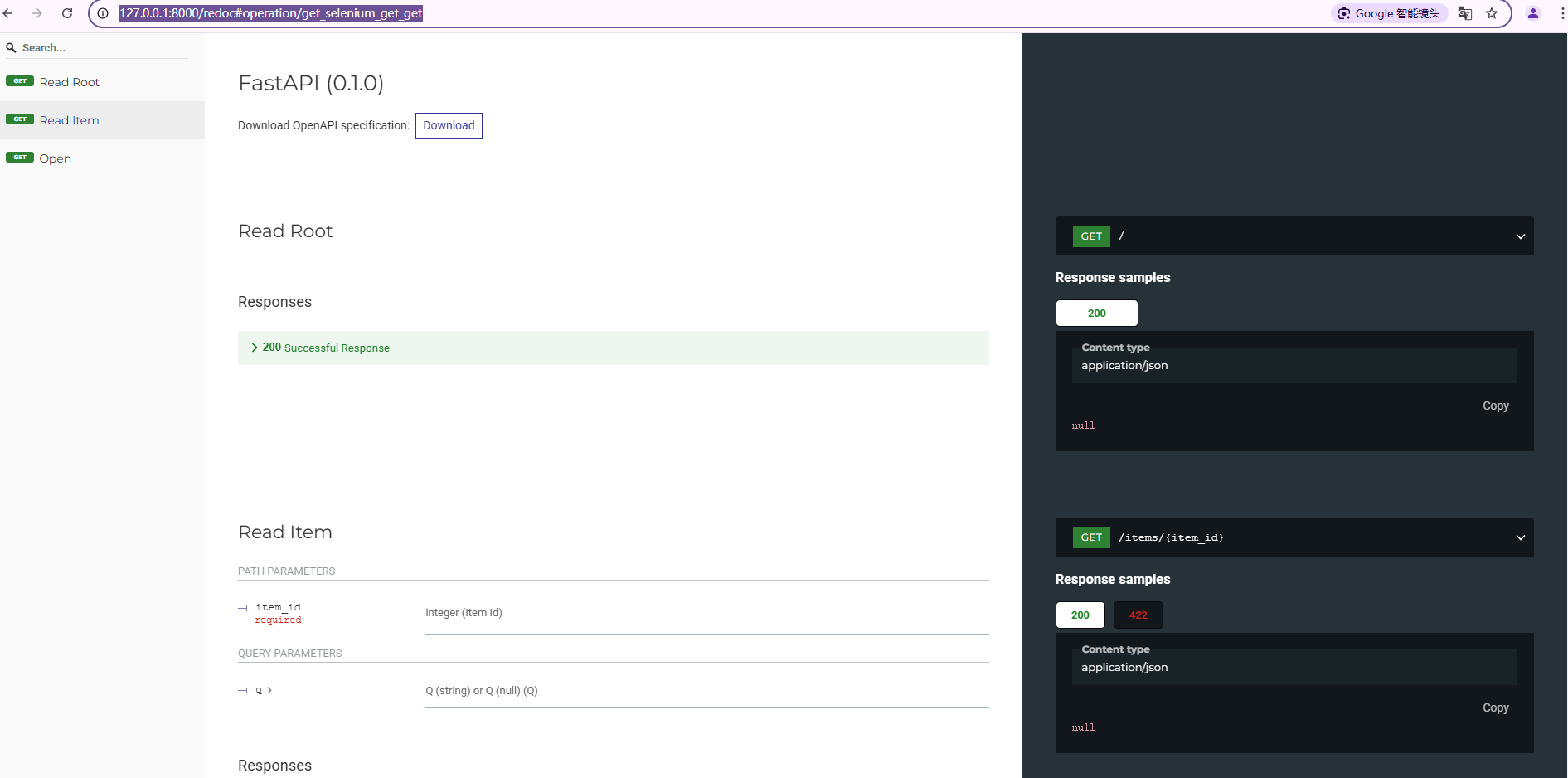Expand the GET / endpoint chevron
Screen dimensions: 1568x778
point(1520,236)
